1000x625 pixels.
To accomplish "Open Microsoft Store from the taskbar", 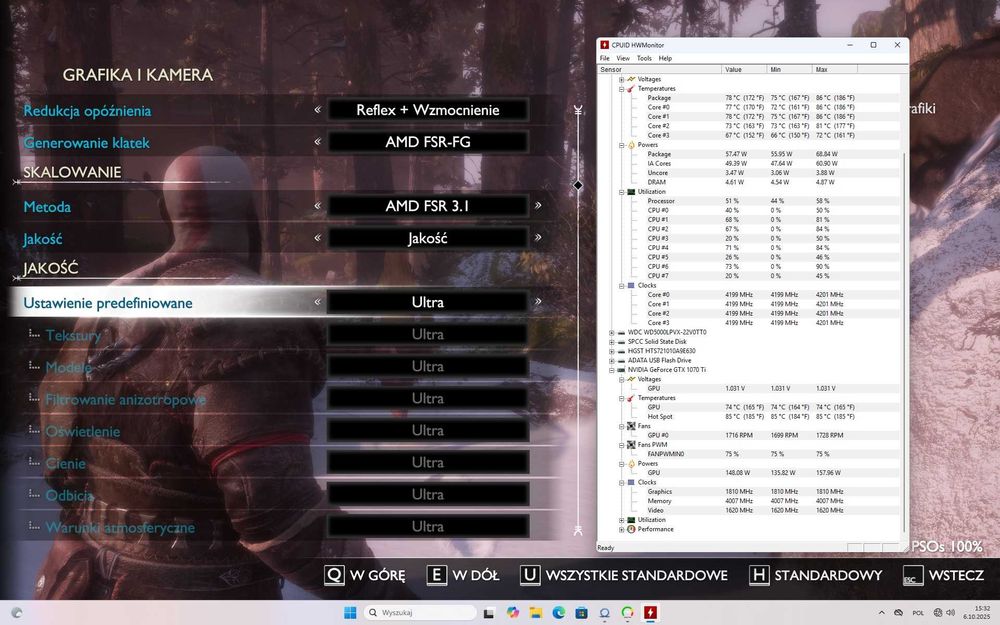I will [x=581, y=613].
